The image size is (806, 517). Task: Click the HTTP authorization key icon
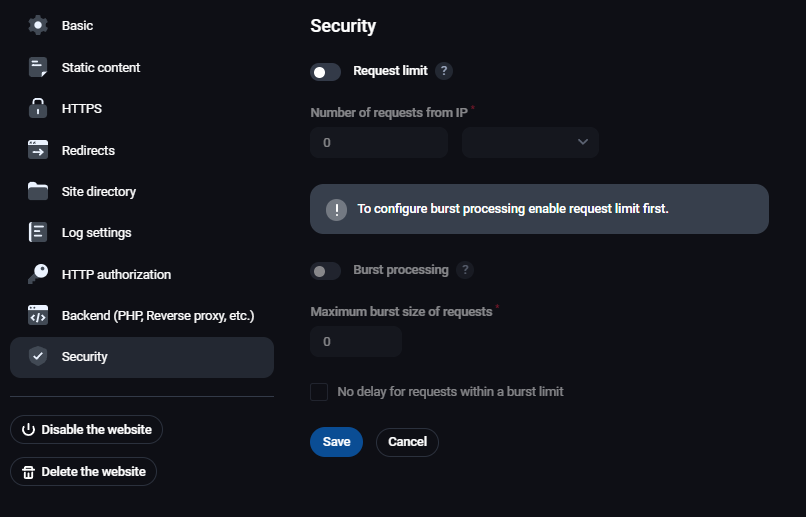pyautogui.click(x=38, y=274)
